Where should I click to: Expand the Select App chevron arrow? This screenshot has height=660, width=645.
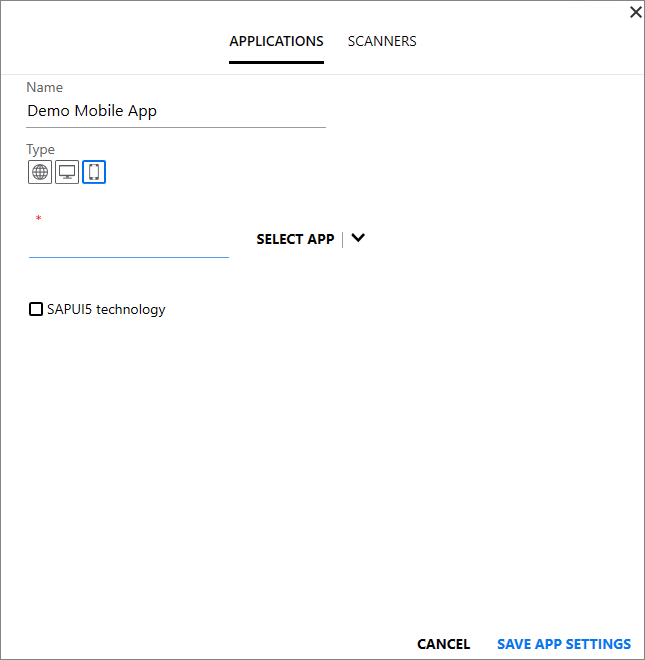358,239
